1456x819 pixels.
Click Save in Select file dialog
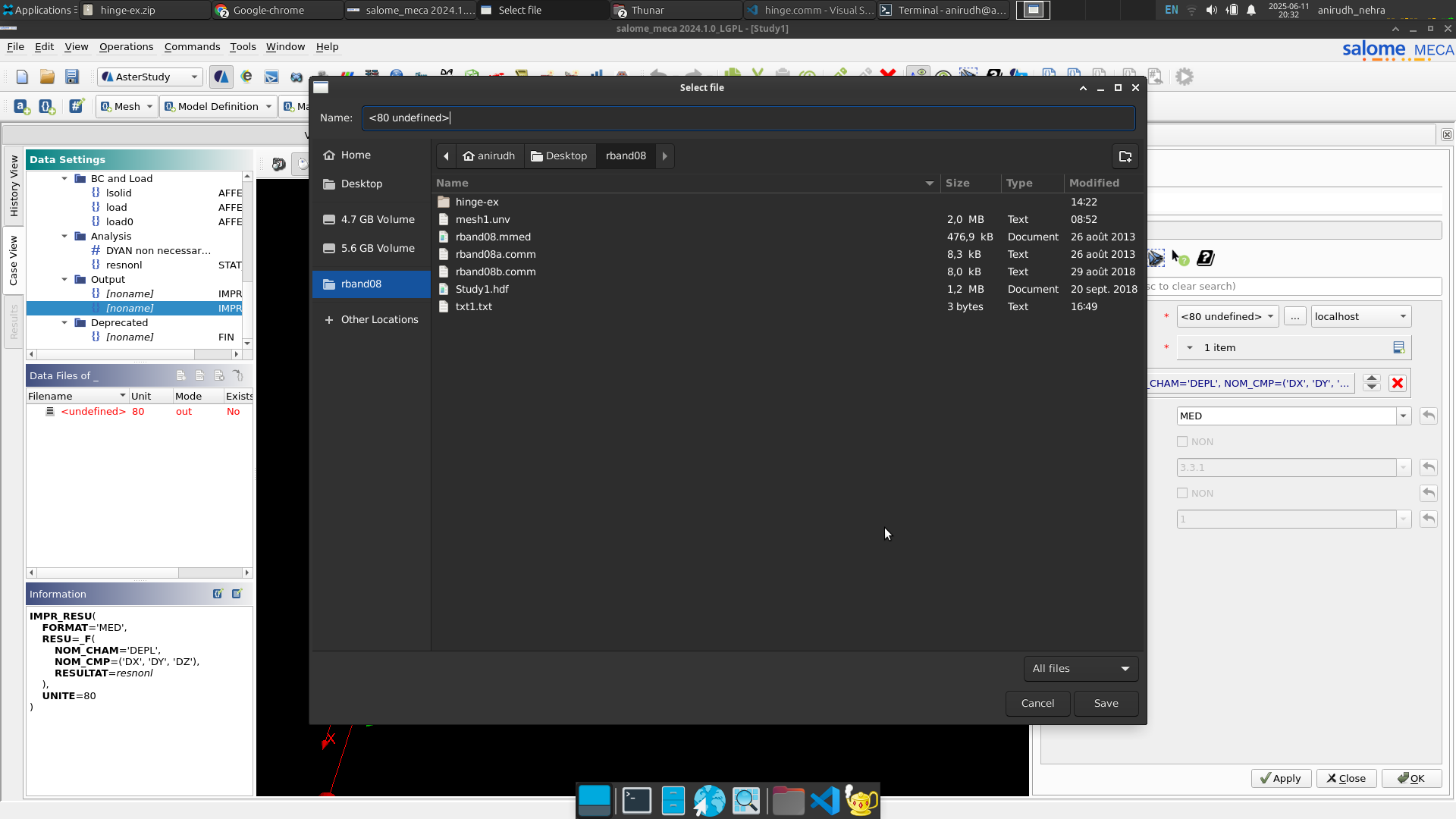coord(1106,704)
